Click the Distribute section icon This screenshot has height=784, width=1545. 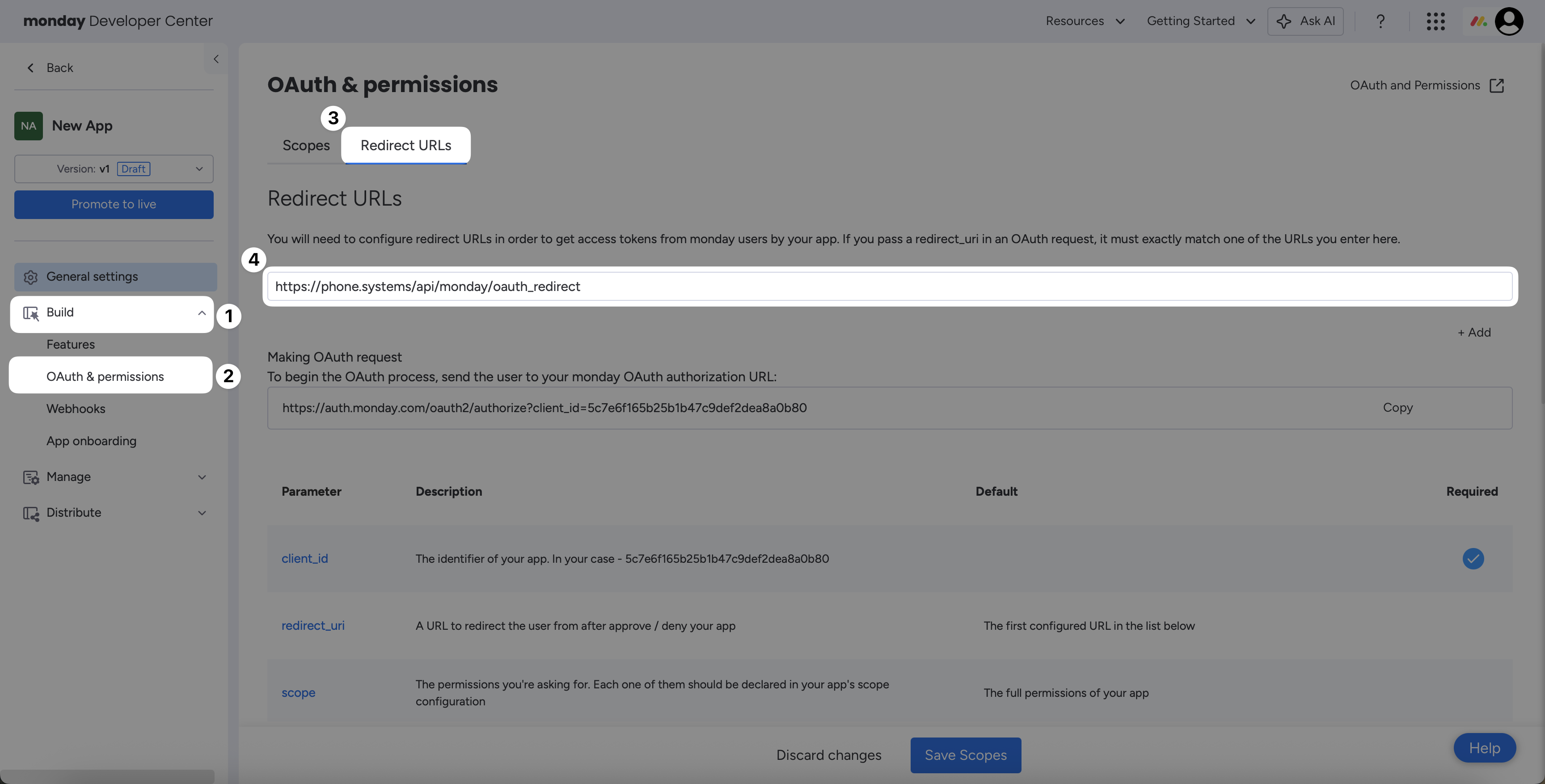[x=30, y=514]
